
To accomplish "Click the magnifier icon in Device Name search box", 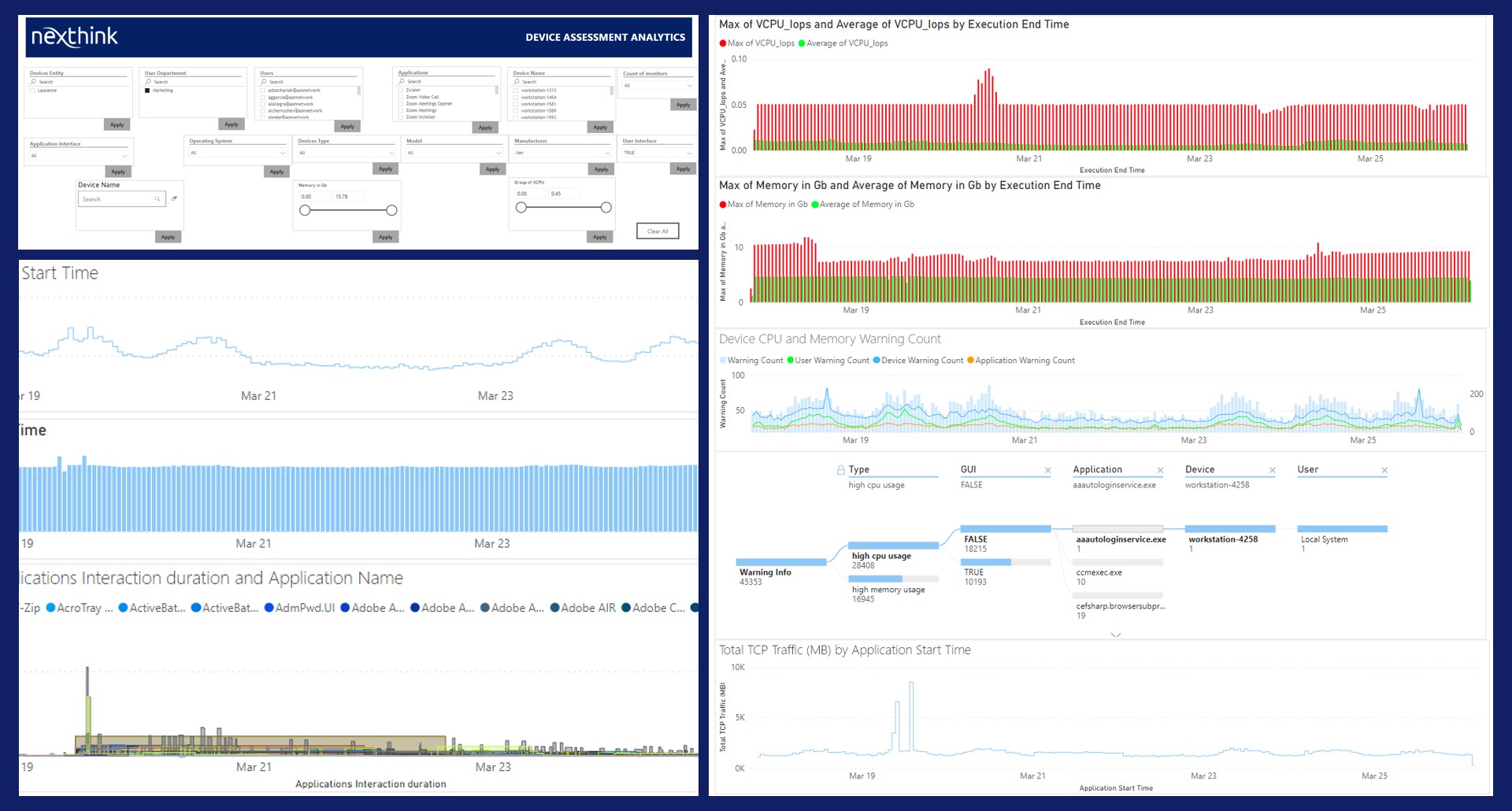I will (157, 199).
